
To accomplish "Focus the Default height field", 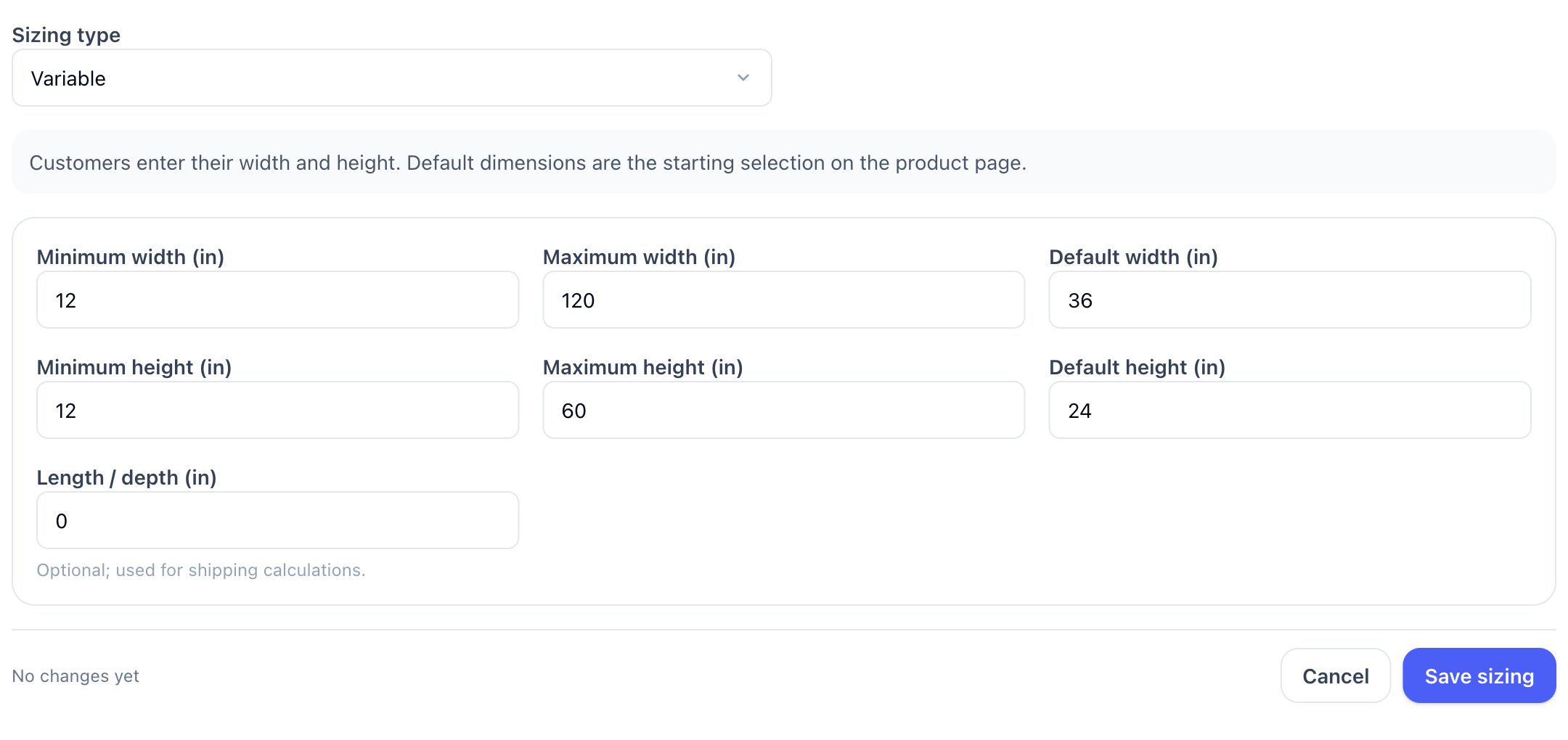I will pyautogui.click(x=1289, y=410).
